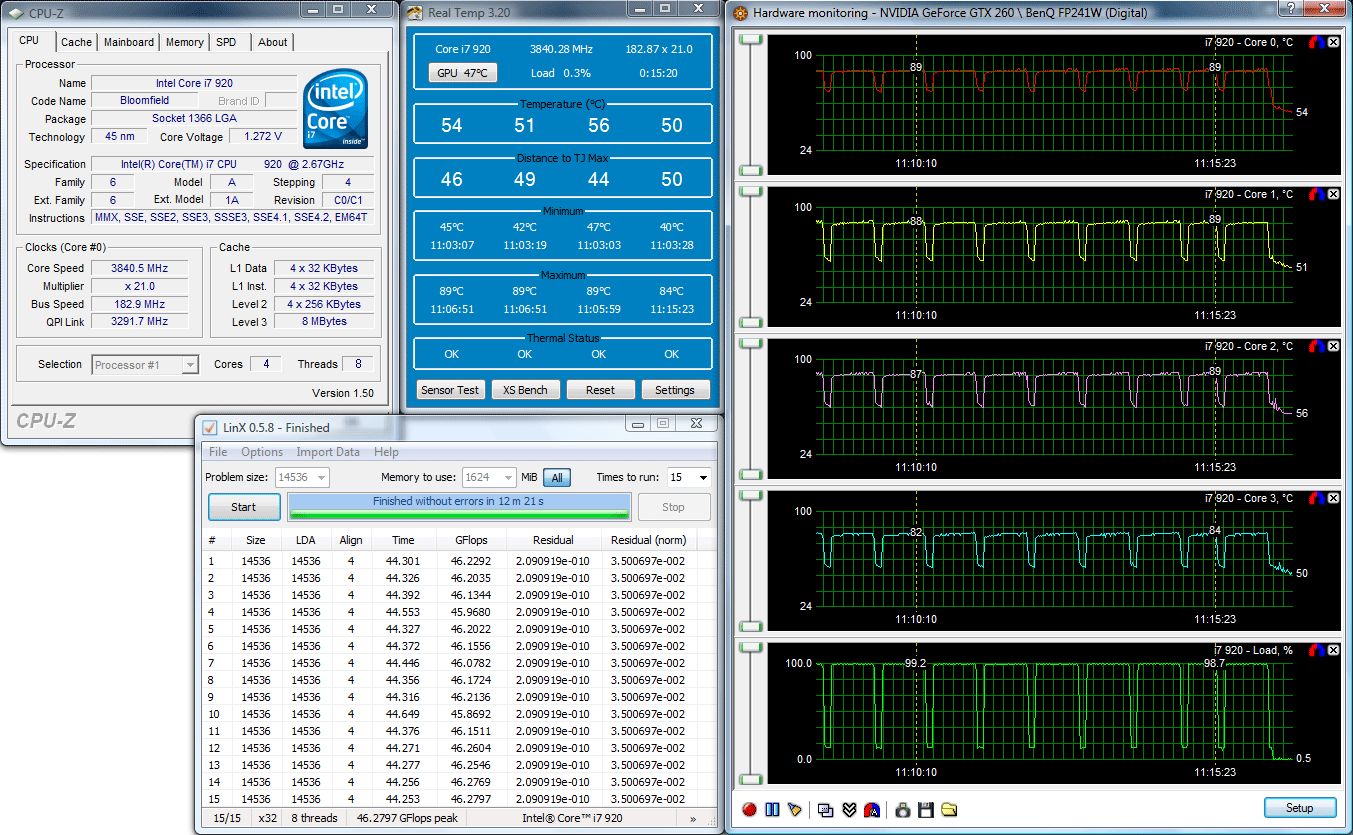Viewport: 1353px width, 835px height.
Task: Click the Reset button in Real Temp
Action: click(x=600, y=390)
